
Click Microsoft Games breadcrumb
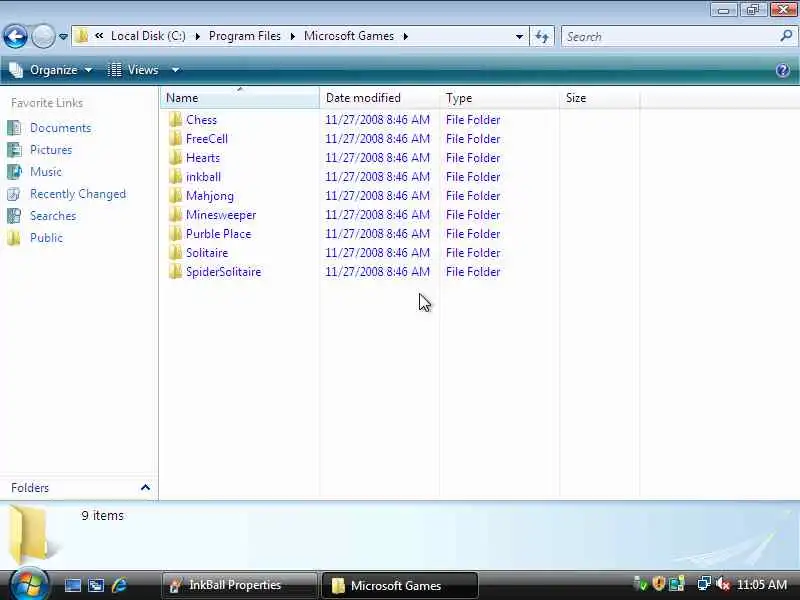pyautogui.click(x=349, y=36)
